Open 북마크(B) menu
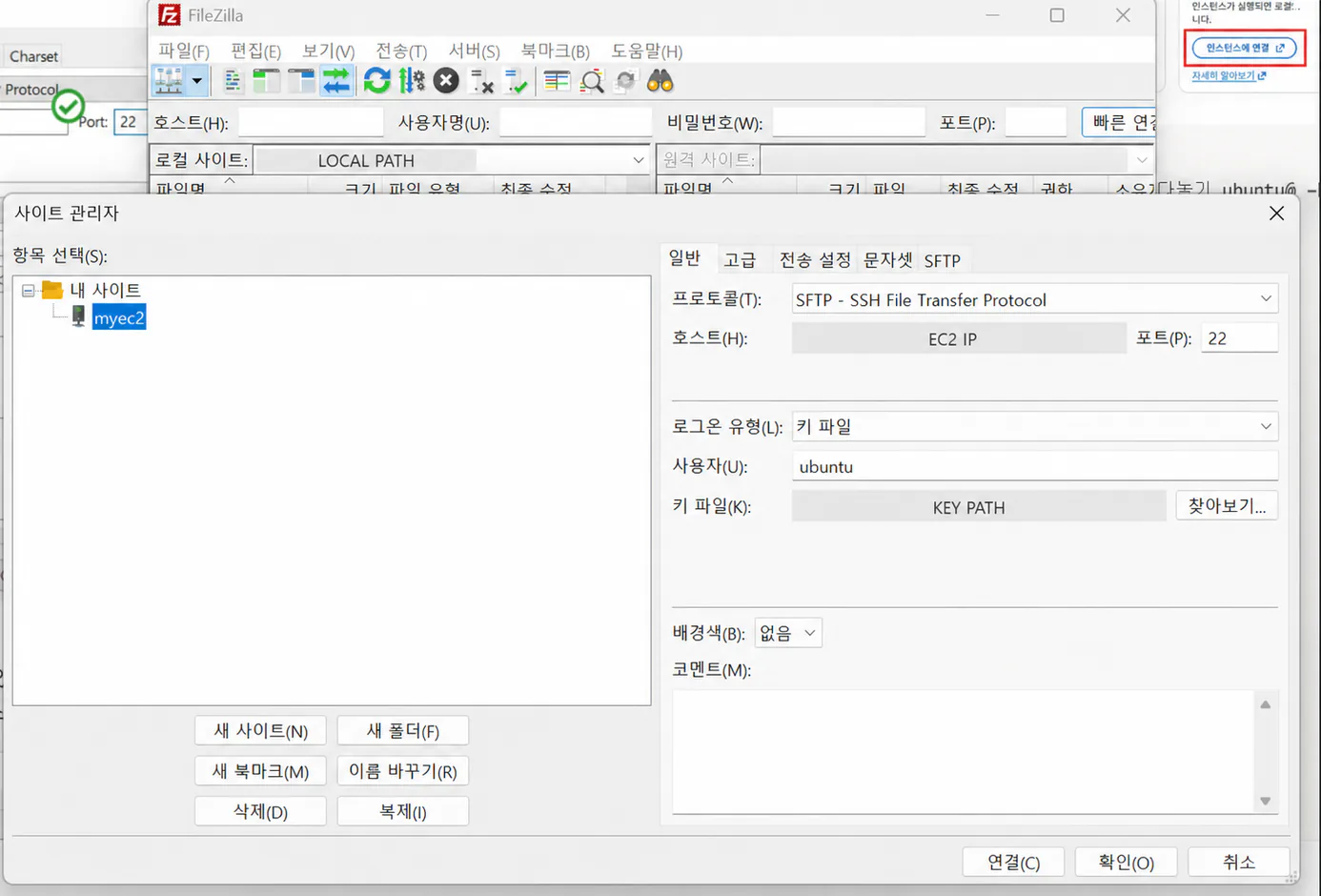The image size is (1321, 896). point(556,51)
